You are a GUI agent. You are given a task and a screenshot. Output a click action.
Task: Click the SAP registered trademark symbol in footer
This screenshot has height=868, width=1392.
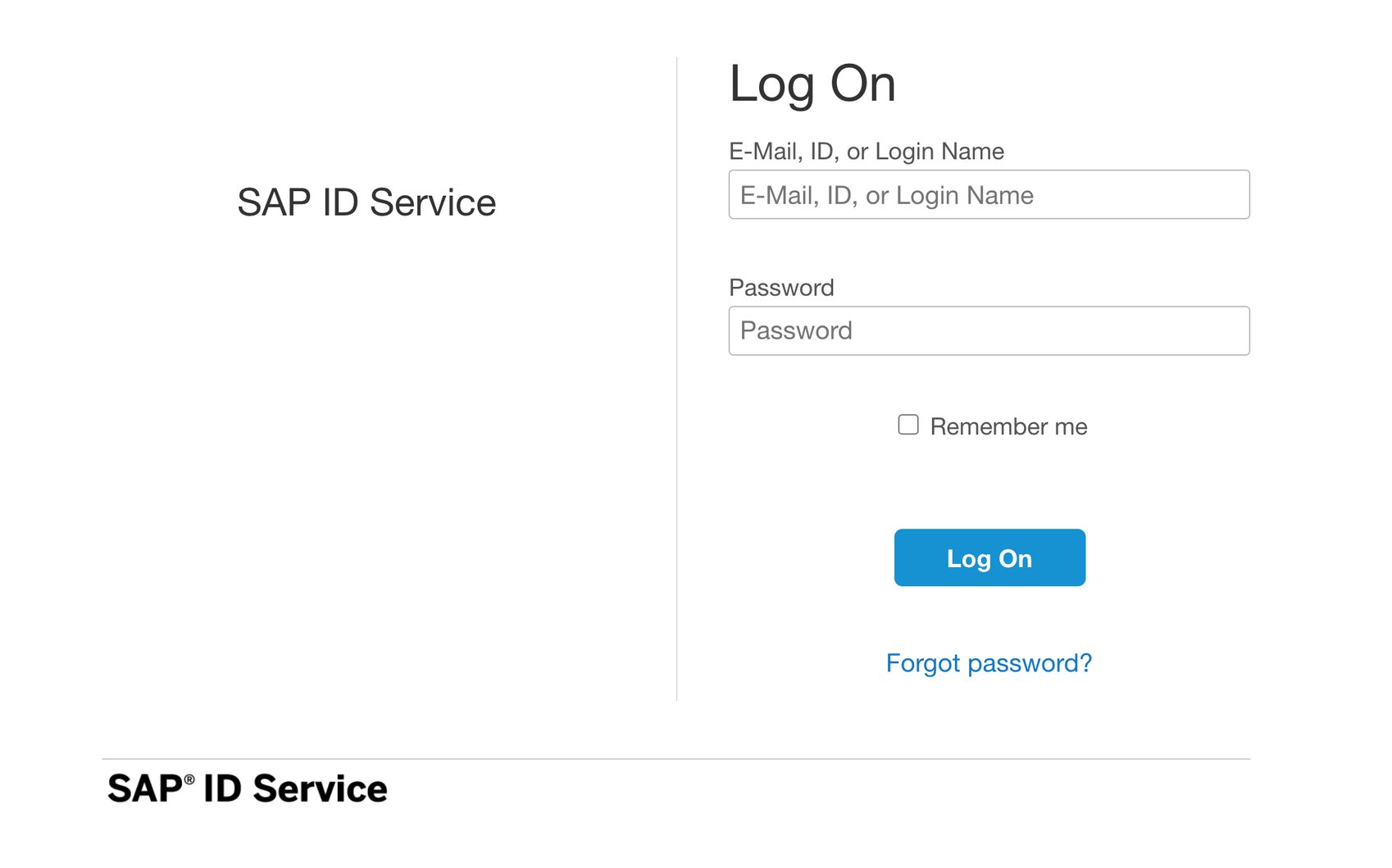click(187, 778)
